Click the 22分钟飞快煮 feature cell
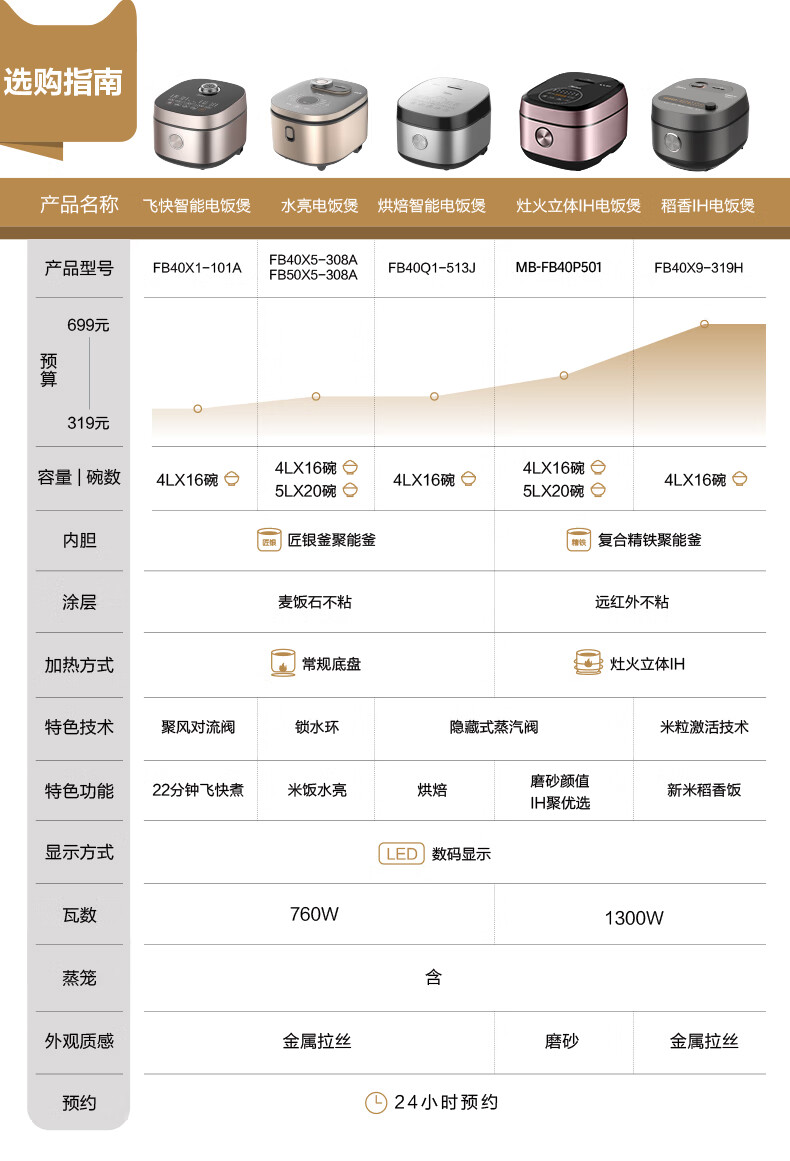The image size is (790, 1161). (198, 790)
